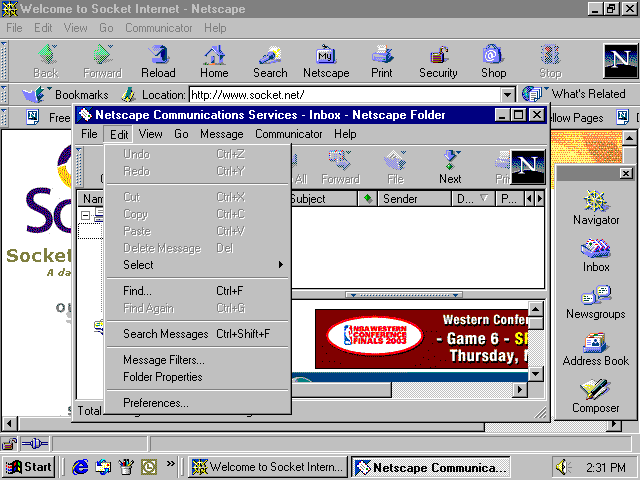Open Message Filters... menu entry

pyautogui.click(x=197, y=360)
